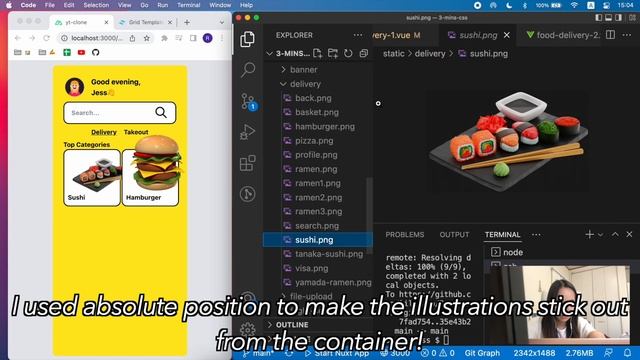The width and height of the screenshot is (640, 360).
Task: Open a new Chrome tab
Action: click(187, 22)
